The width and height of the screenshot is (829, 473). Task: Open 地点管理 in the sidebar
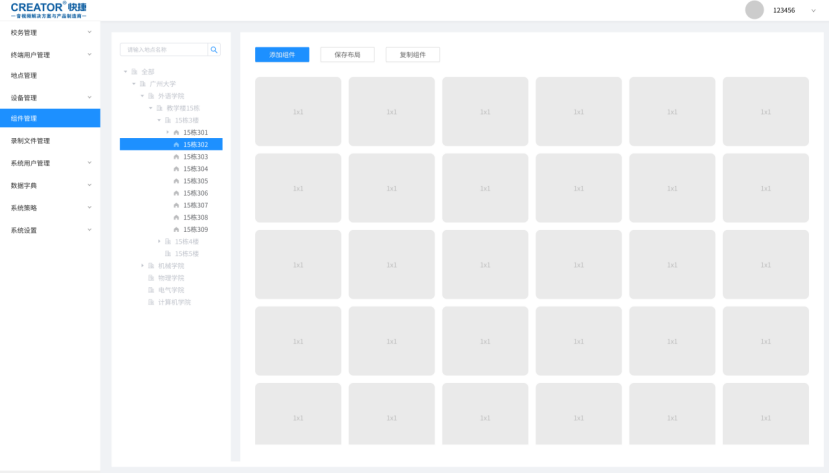(x=24, y=76)
